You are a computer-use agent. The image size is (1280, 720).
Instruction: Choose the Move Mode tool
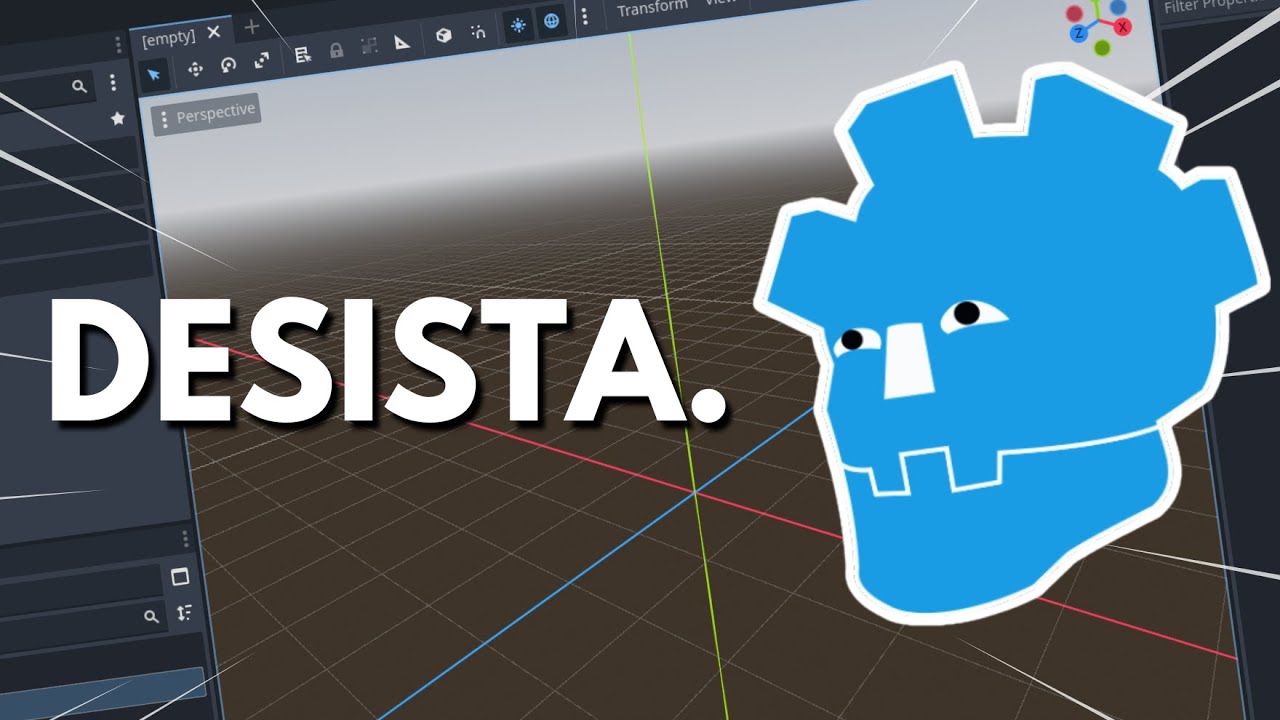tap(195, 68)
